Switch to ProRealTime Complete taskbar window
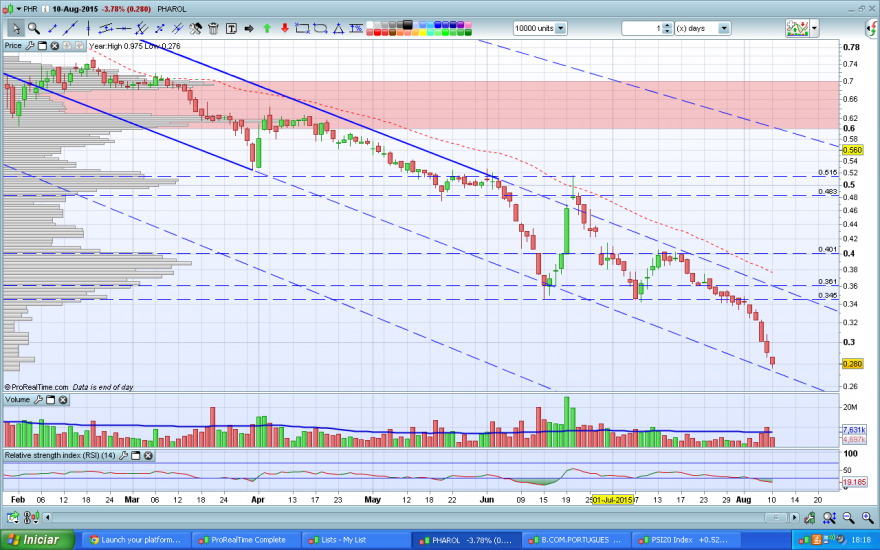Viewport: 880px width, 550px height. [244, 540]
